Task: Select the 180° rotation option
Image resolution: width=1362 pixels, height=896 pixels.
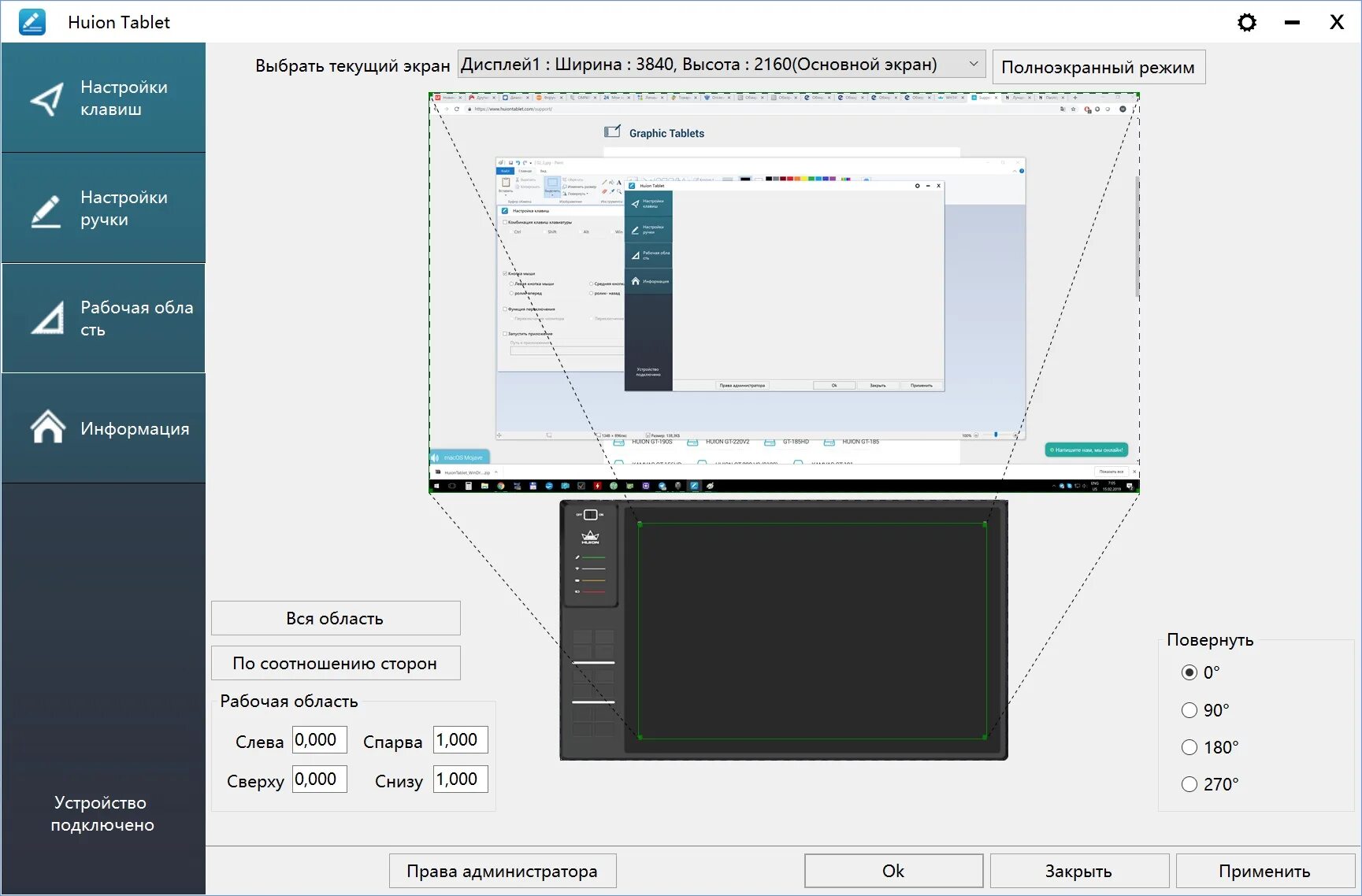Action: point(1189,747)
